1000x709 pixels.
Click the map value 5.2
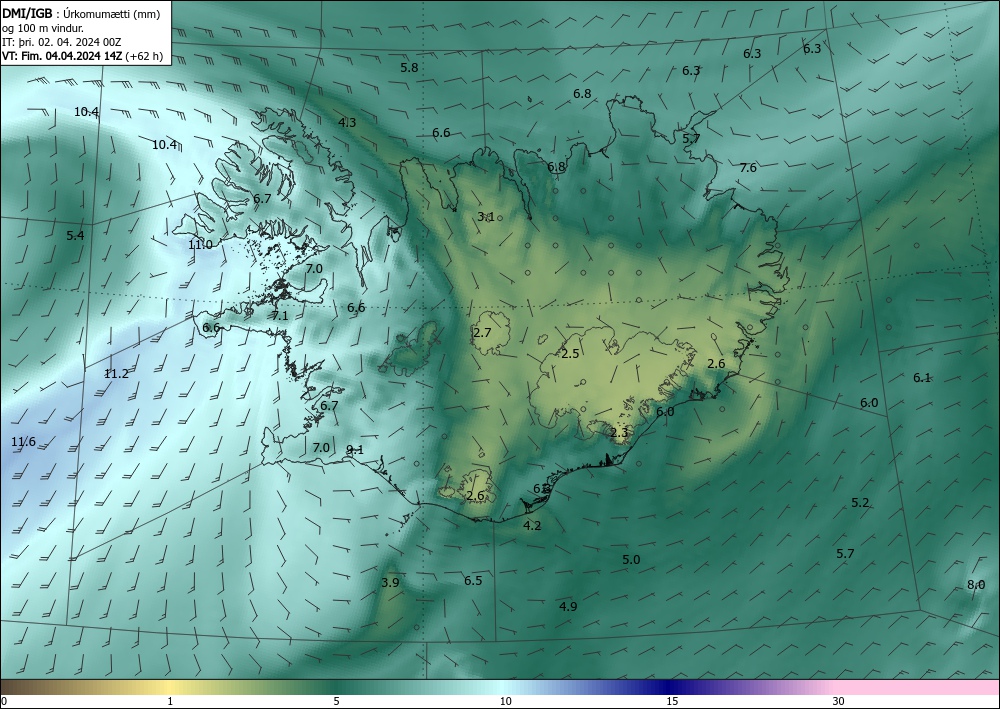860,502
